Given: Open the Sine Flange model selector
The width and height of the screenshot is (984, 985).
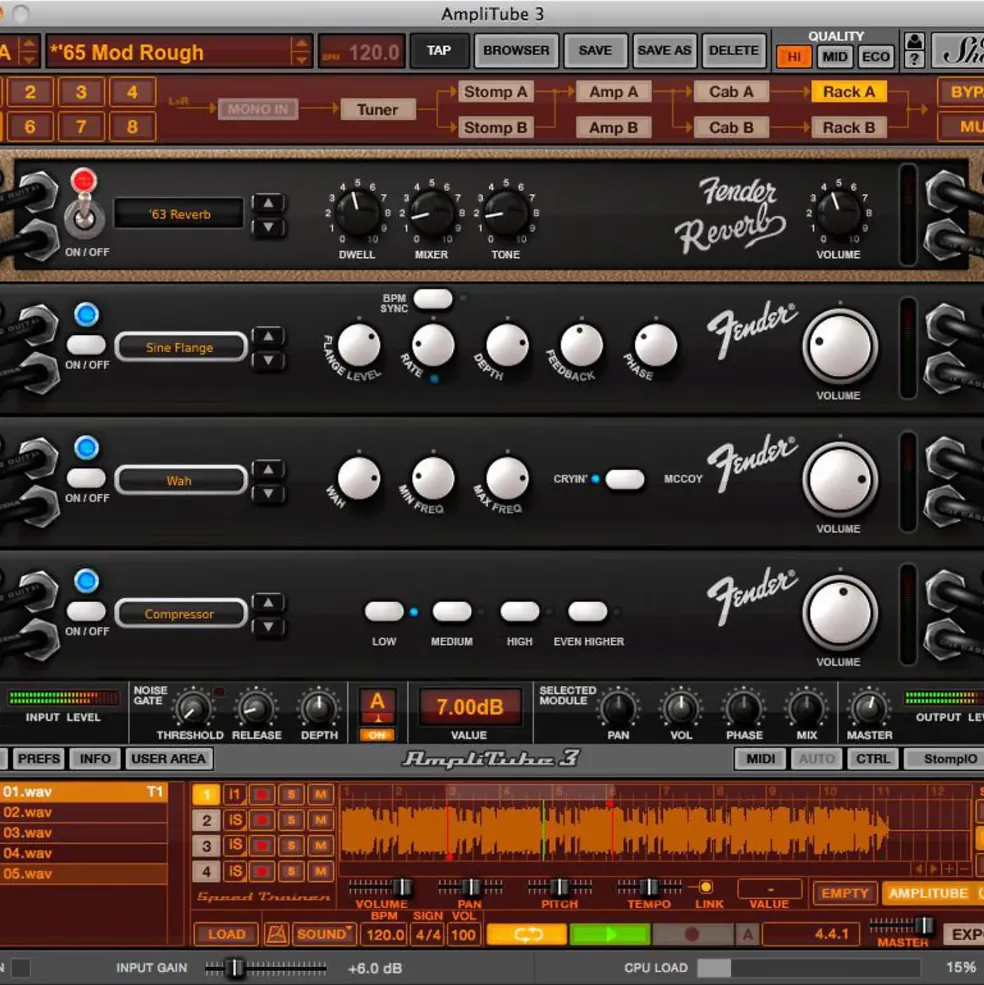Looking at the screenshot, I should 180,347.
